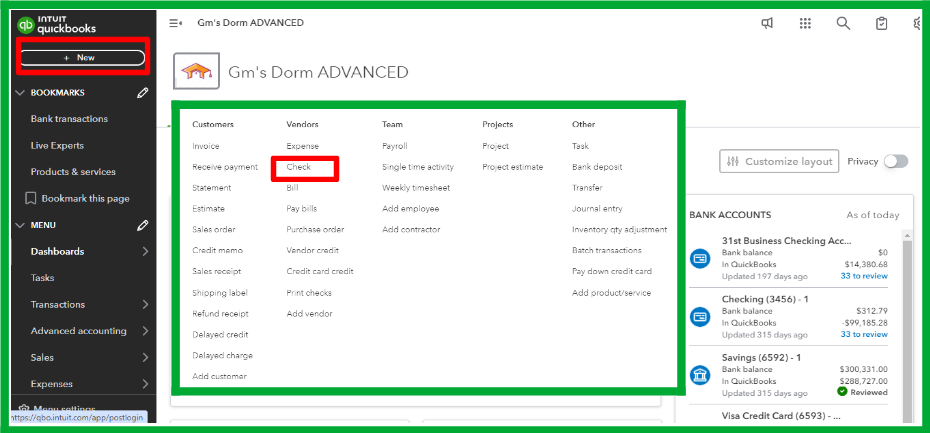This screenshot has width=930, height=433.
Task: Select Weekly timesheet option
Action: coord(416,188)
